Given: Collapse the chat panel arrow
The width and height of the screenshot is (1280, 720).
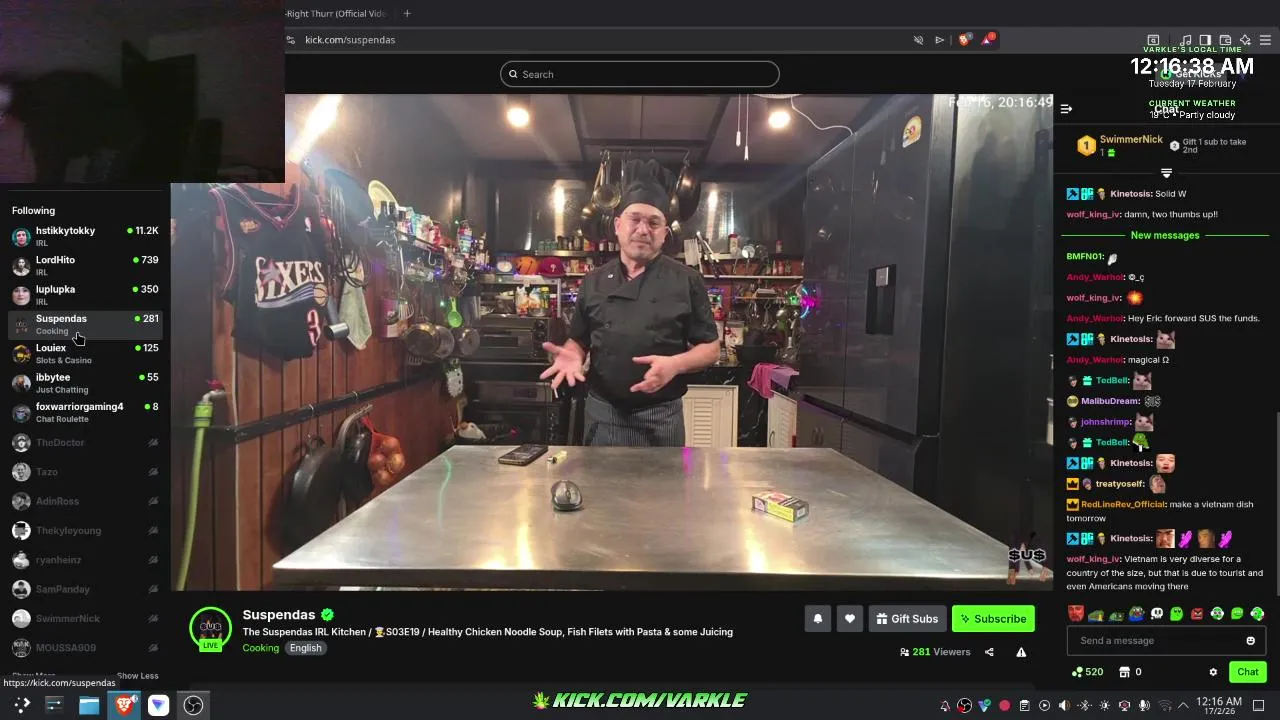Looking at the screenshot, I should pos(1066,109).
